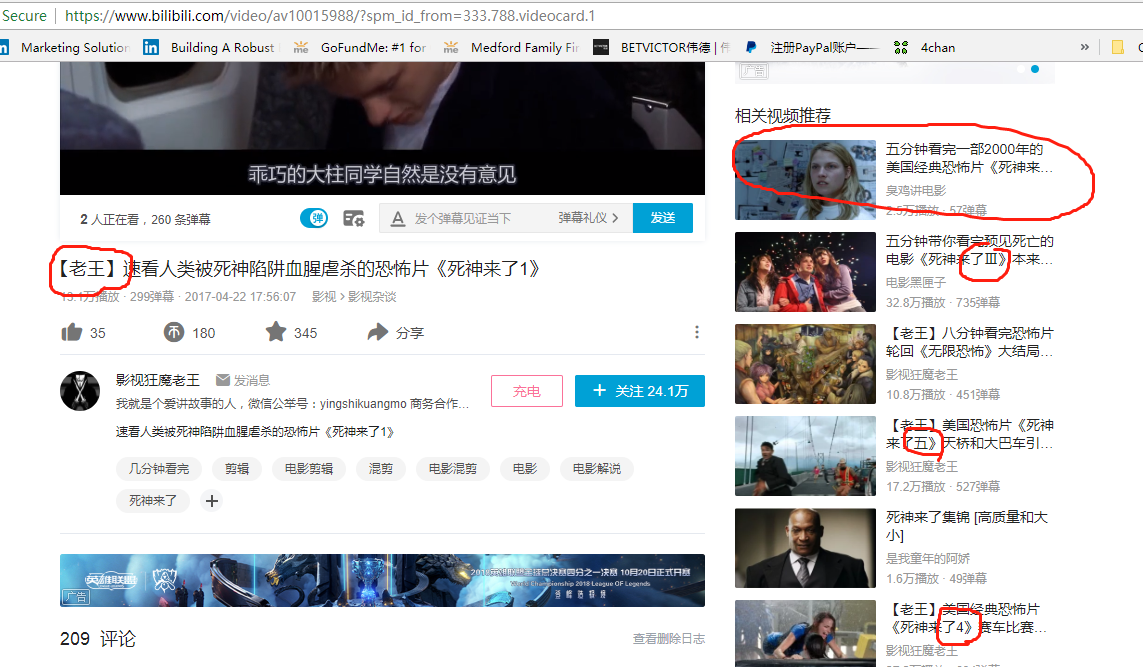Select the 剪辑 tag
The image size is (1143, 667).
(x=237, y=469)
